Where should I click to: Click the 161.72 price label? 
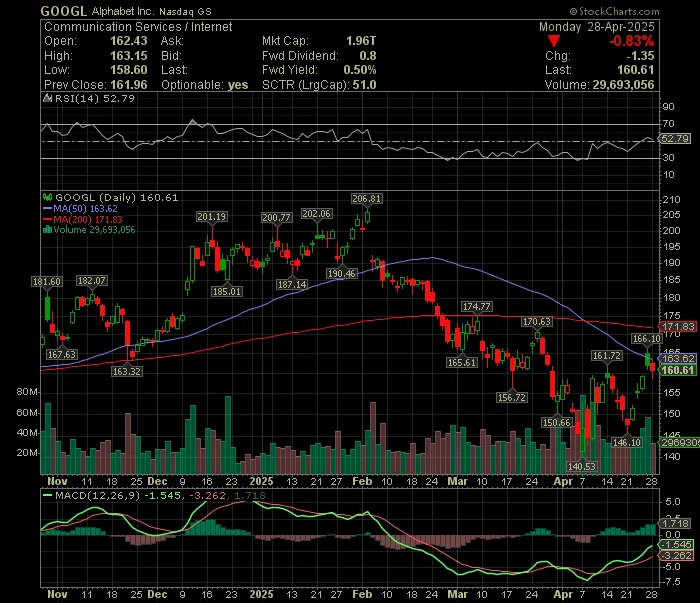[x=607, y=356]
